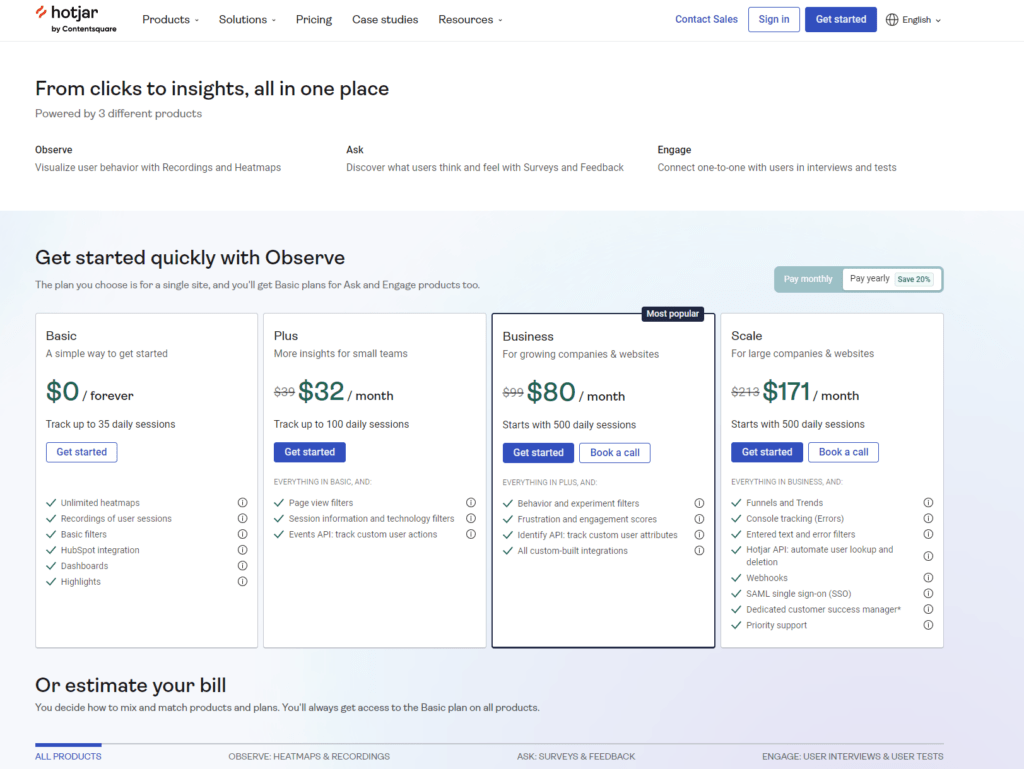
Task: Open info icon beside Webhooks
Action: [928, 578]
